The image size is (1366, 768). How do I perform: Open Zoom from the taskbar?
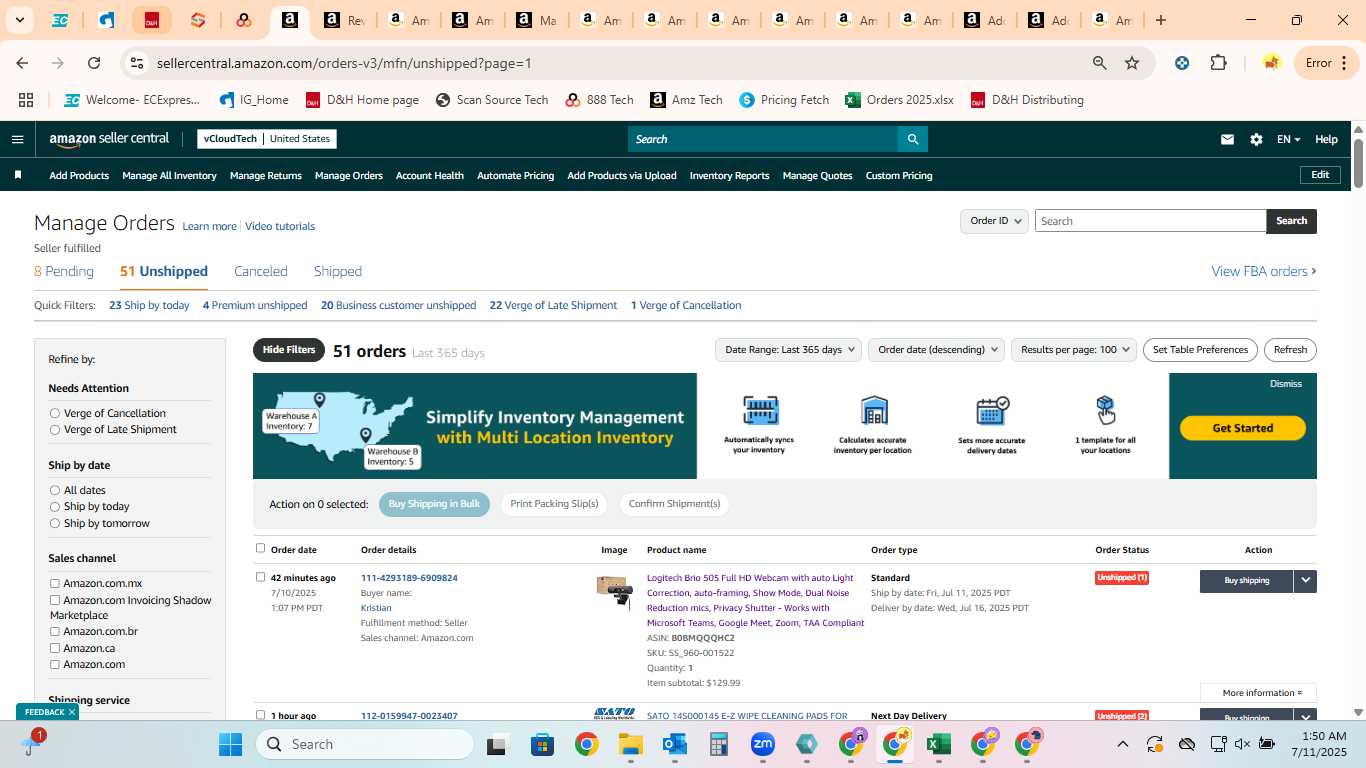click(763, 744)
